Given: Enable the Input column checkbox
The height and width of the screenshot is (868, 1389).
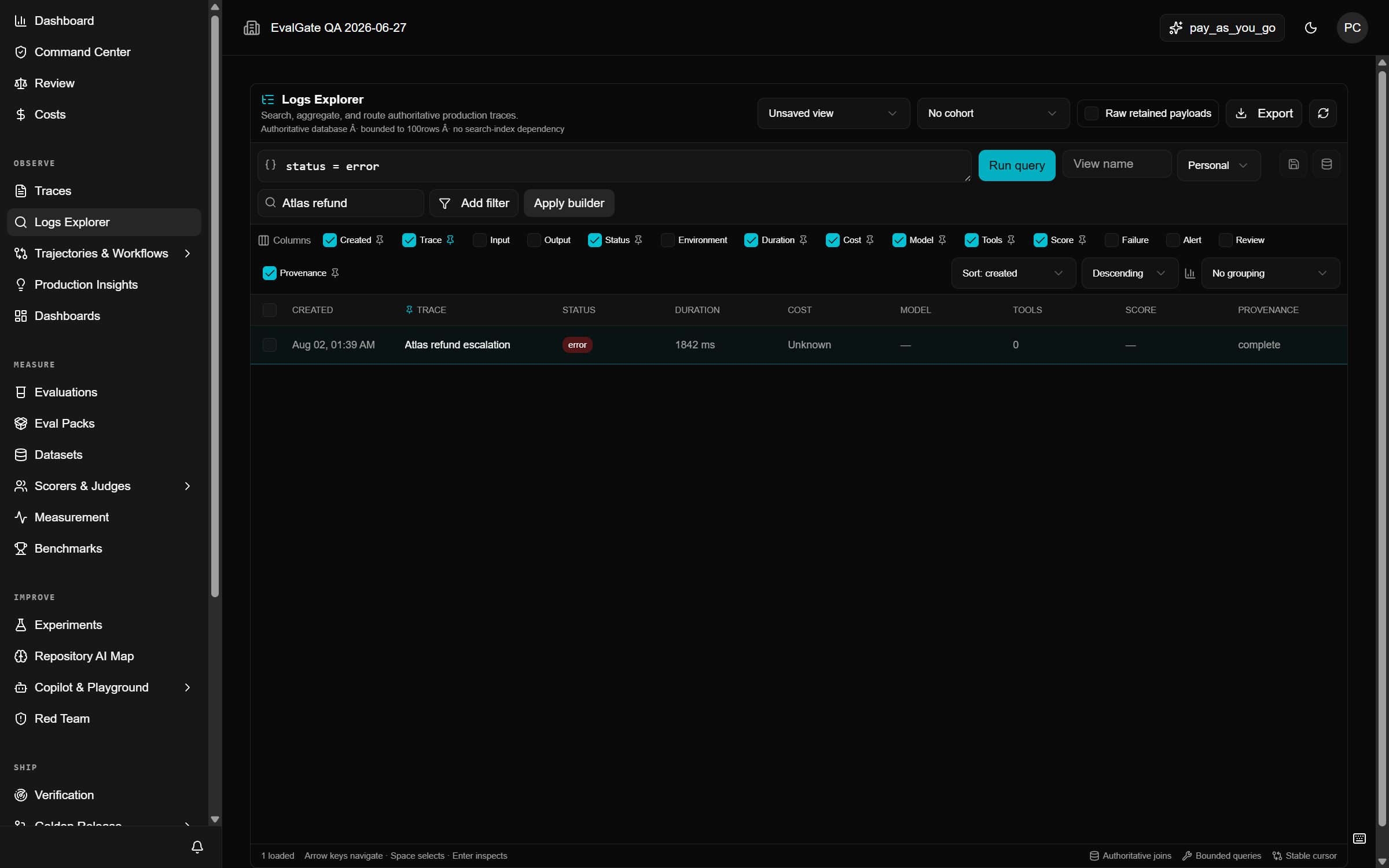Looking at the screenshot, I should [479, 240].
